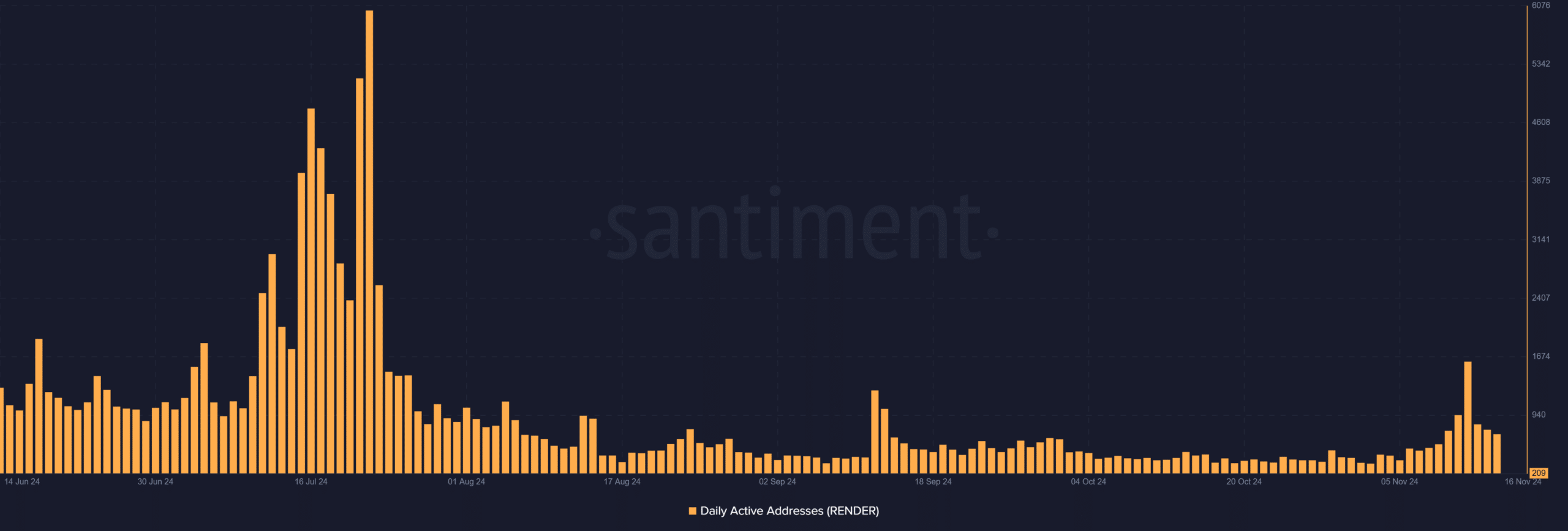Click the Daily Active Addresses (RENDER) legend label

[790, 511]
